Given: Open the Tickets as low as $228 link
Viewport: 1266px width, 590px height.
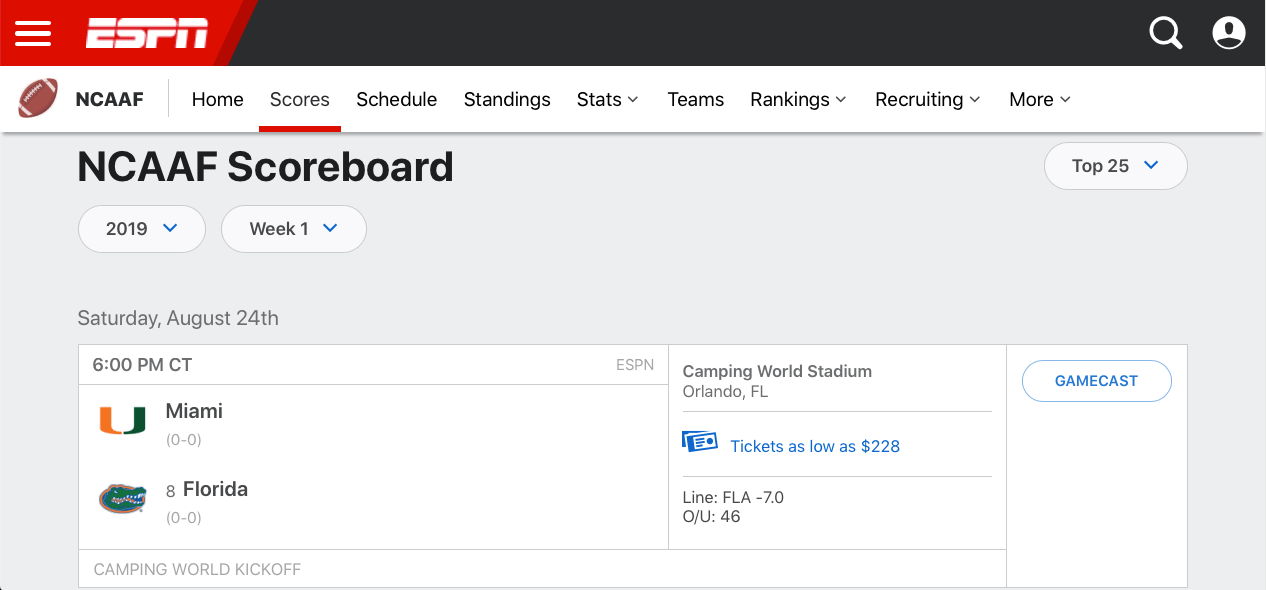Looking at the screenshot, I should click(x=814, y=446).
